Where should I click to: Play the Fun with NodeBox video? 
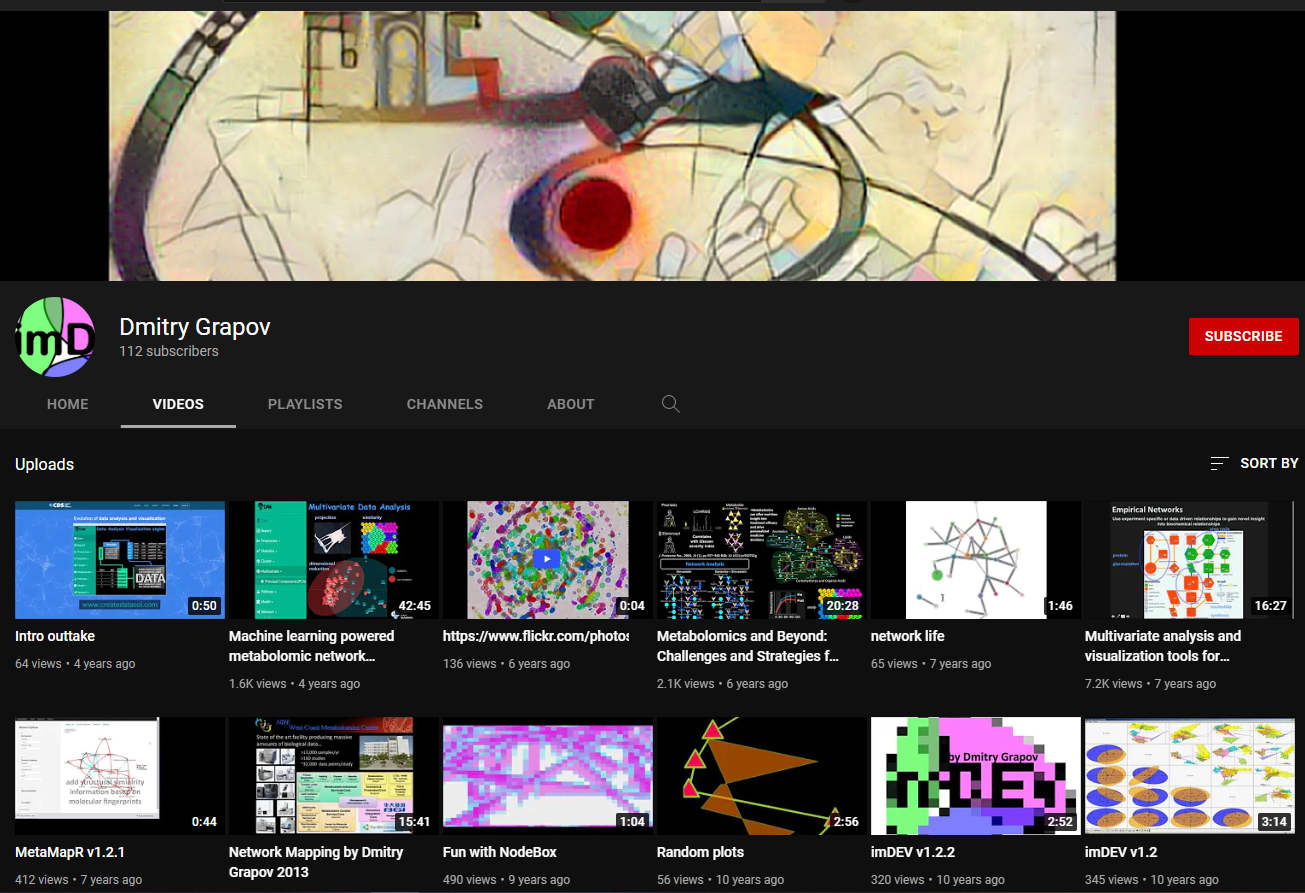[547, 776]
